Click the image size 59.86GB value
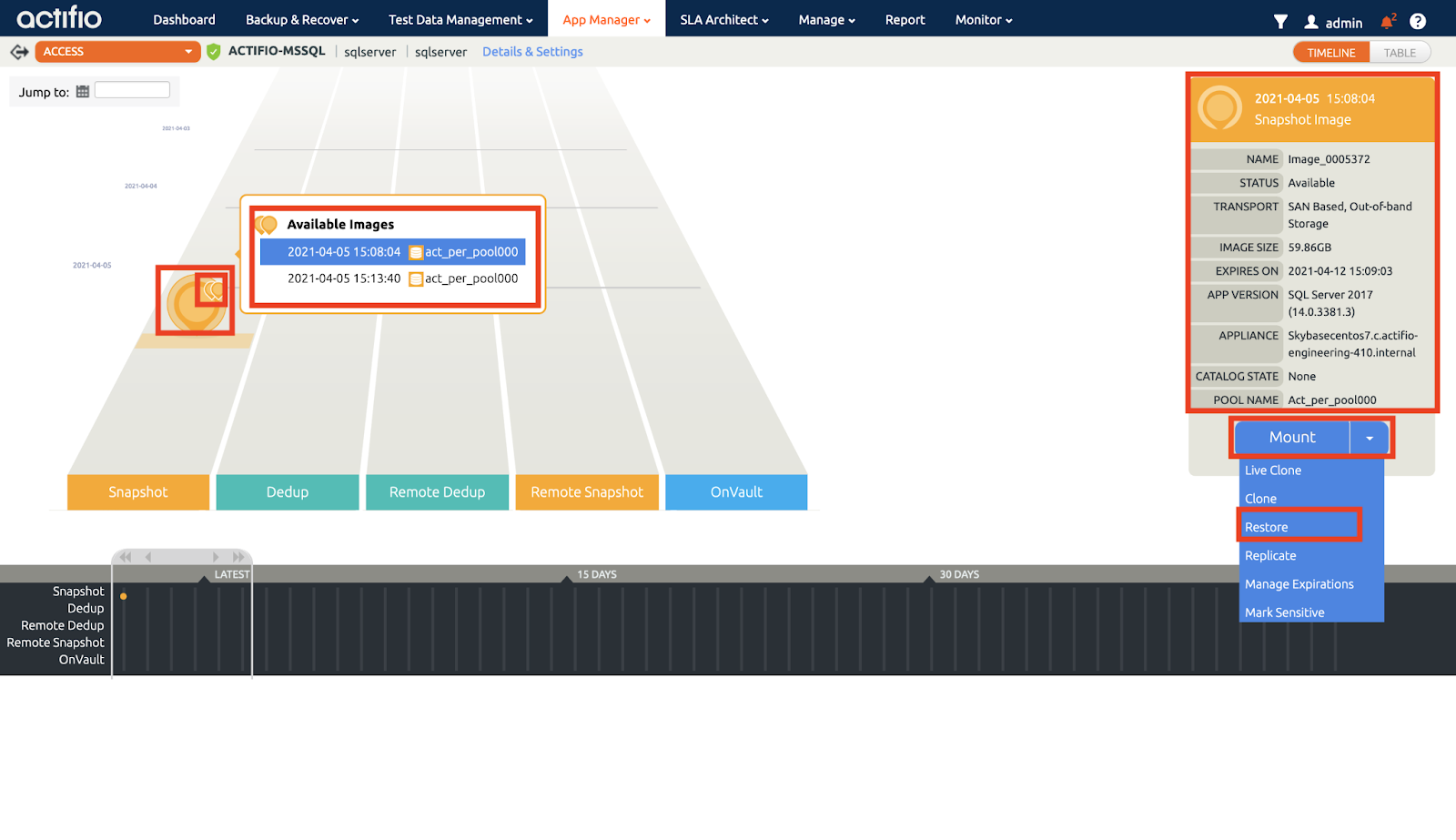Image resolution: width=1456 pixels, height=840 pixels. [1309, 248]
